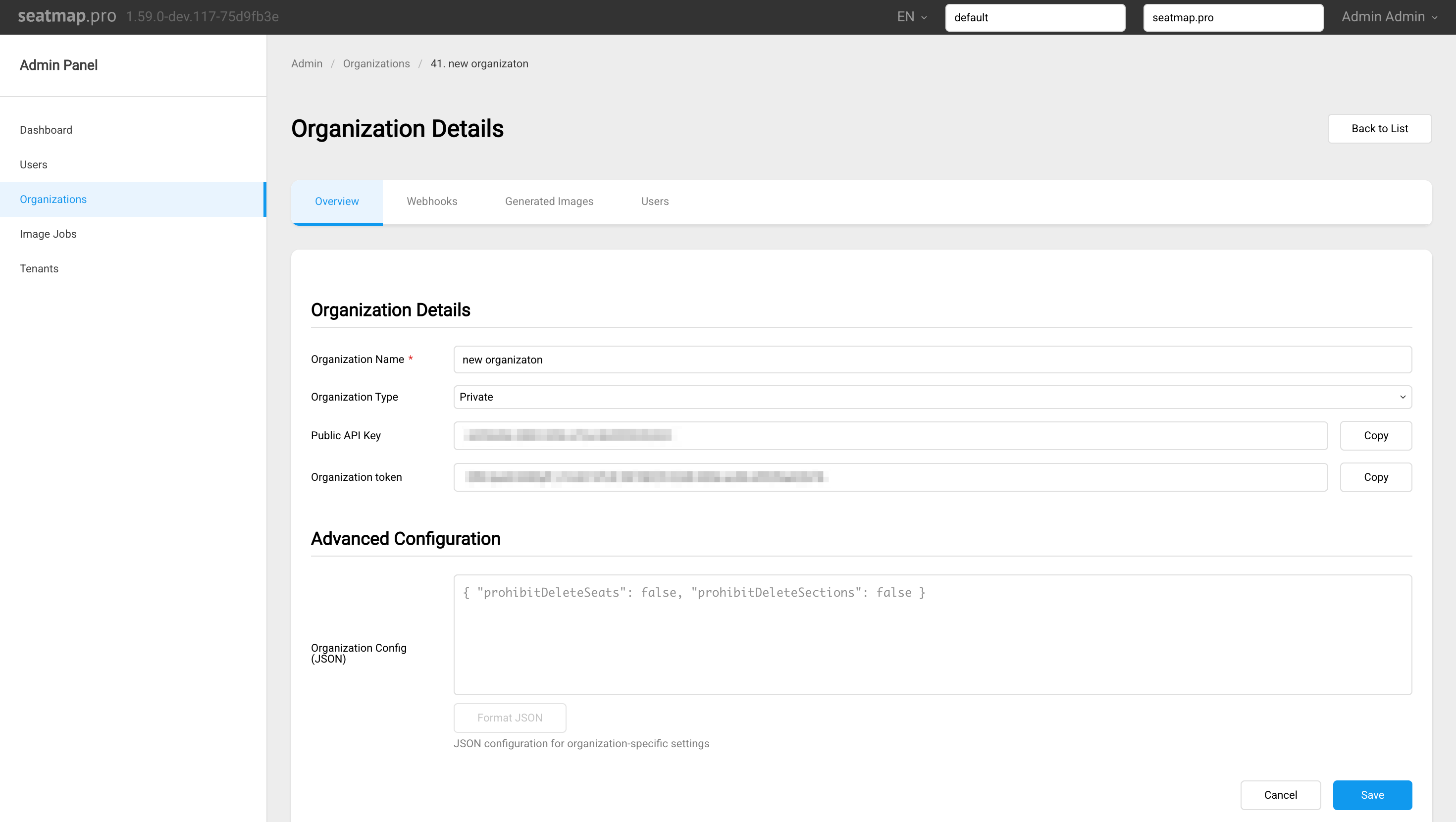Expand the Admin Admin user menu
1456x822 pixels.
tap(1389, 17)
